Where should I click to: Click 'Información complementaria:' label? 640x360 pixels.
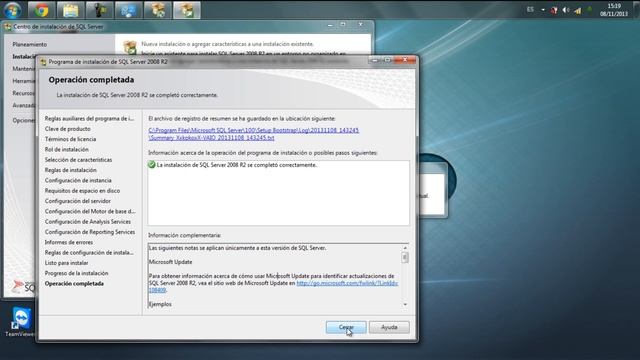[x=184, y=236]
